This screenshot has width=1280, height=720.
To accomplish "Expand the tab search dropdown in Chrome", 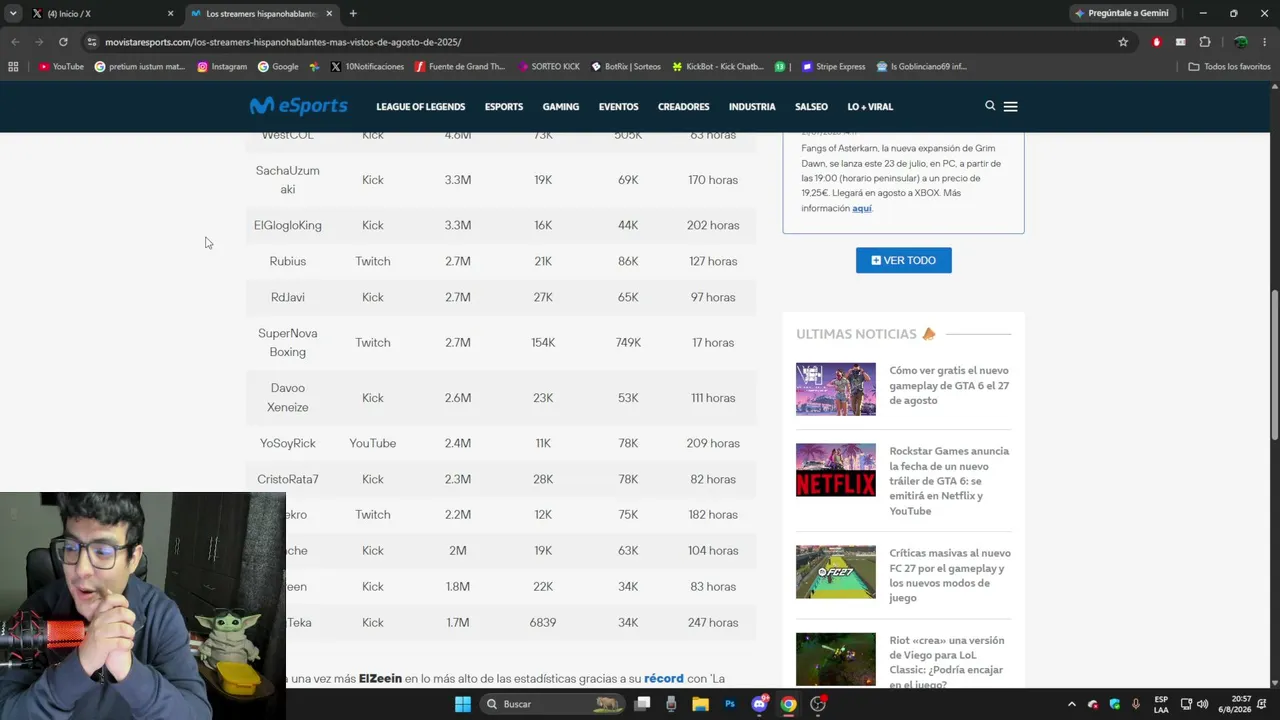I will click(x=13, y=13).
